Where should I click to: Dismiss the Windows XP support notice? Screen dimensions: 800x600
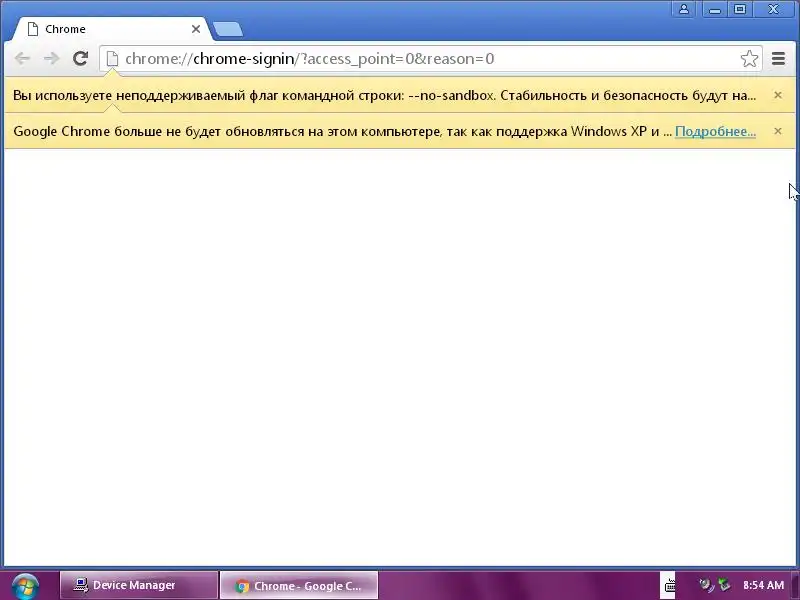click(778, 131)
